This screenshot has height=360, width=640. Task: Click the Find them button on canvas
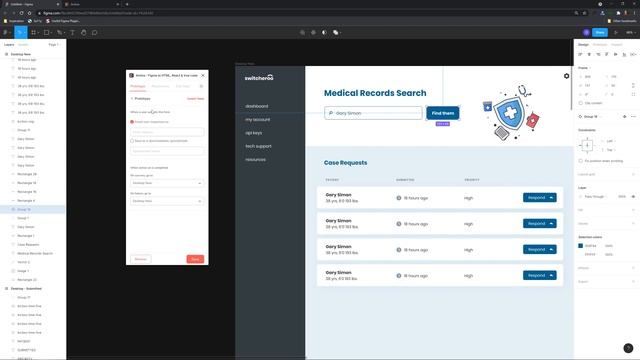point(443,113)
